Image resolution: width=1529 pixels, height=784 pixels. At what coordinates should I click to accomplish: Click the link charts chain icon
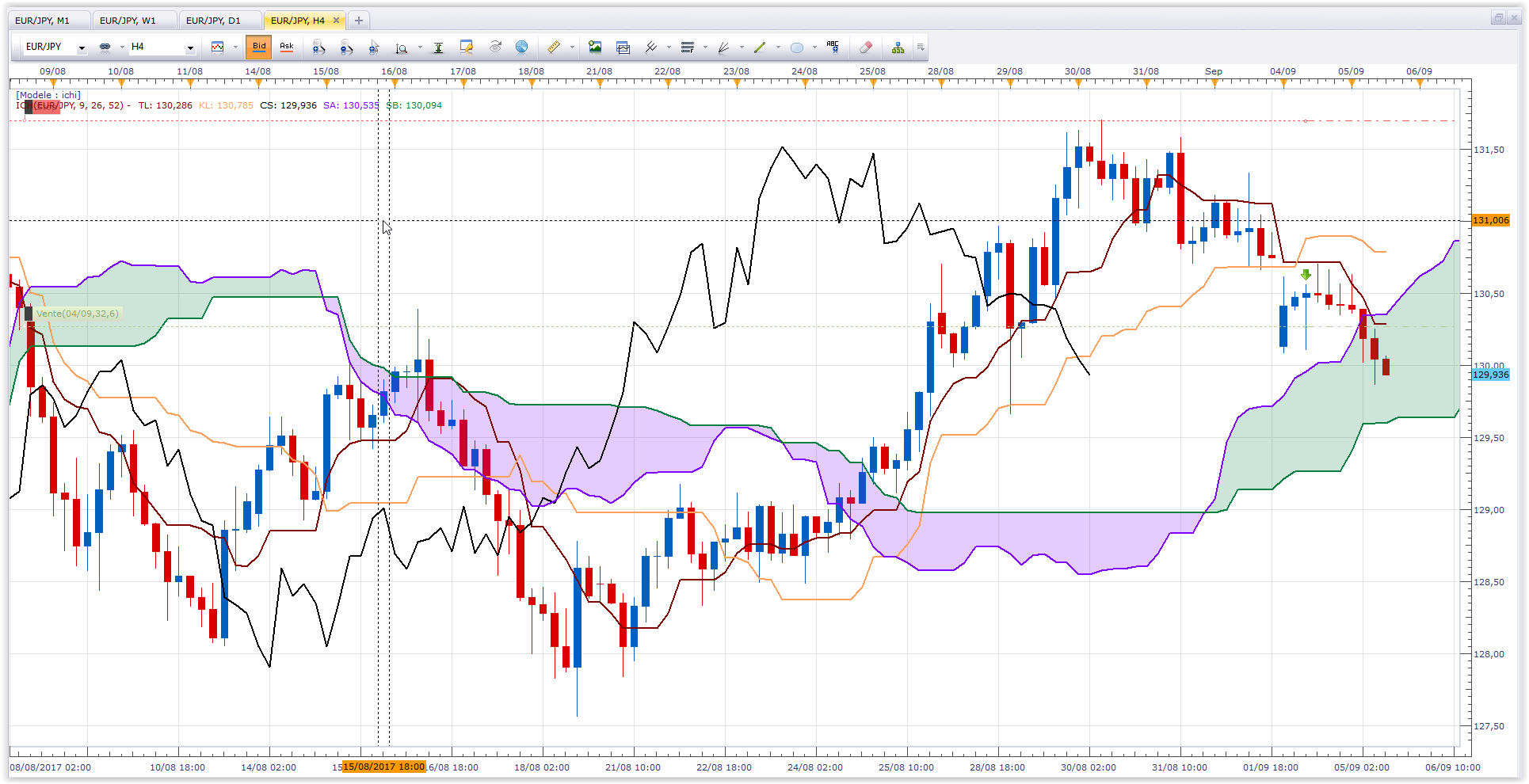pos(105,48)
